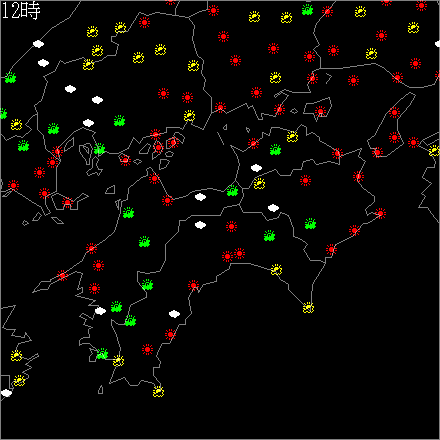
Task: Select the yellow partly-cloudy icon on the right map edge
Action: click(x=434, y=151)
